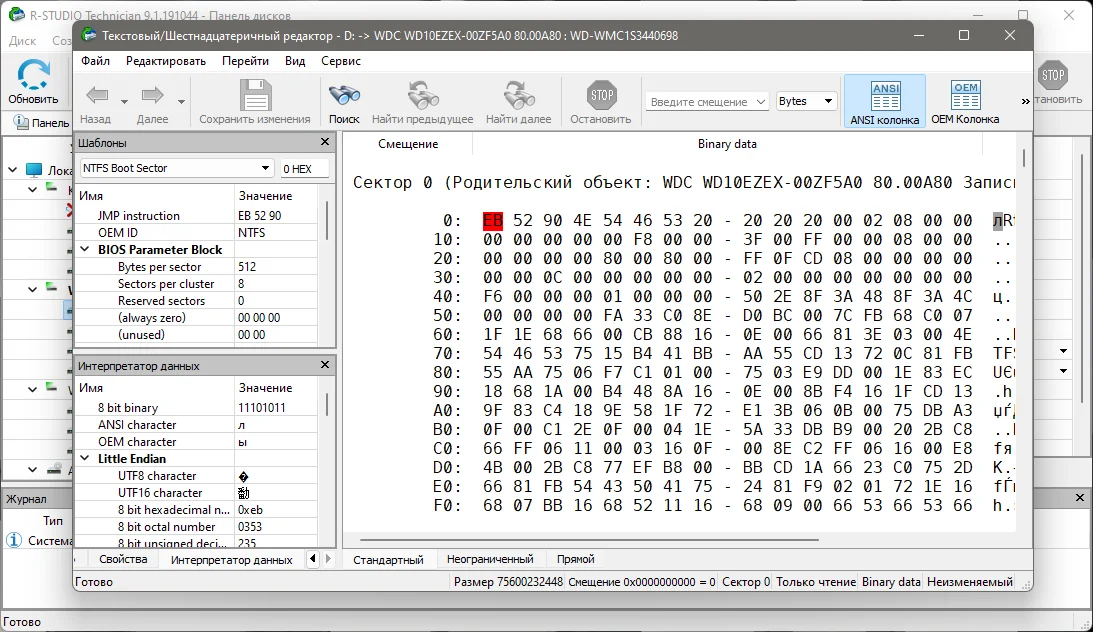Switch to the Интерпретатор данных tab
The height and width of the screenshot is (632, 1093).
coord(231,560)
